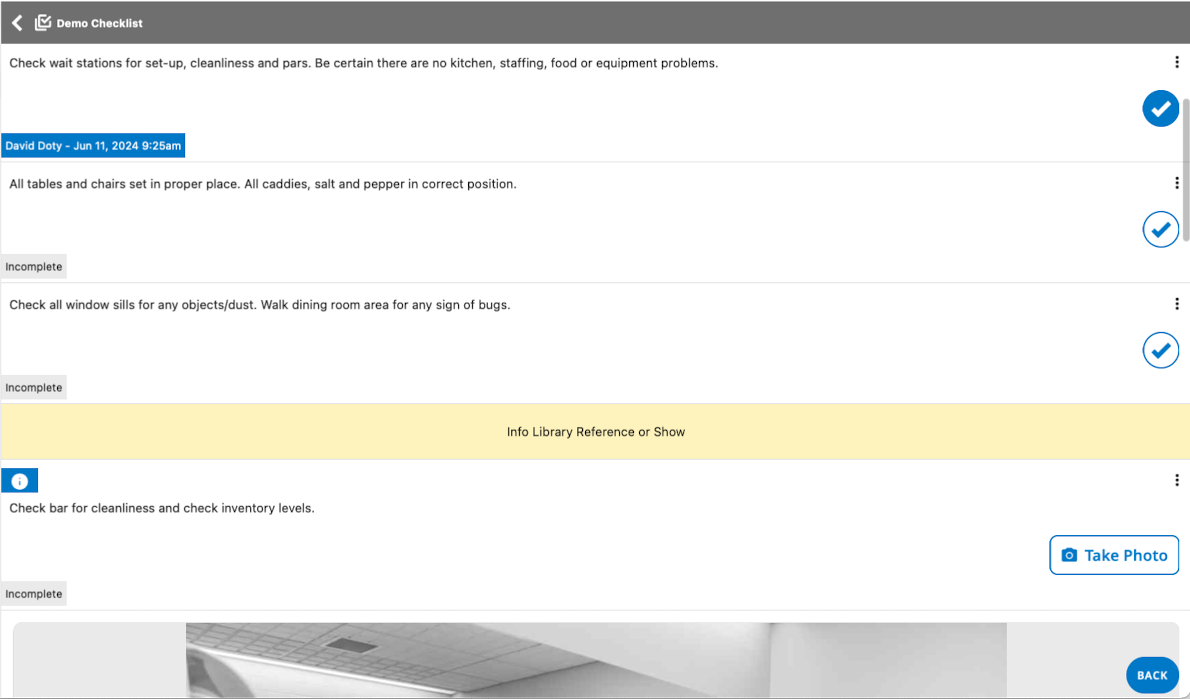Click the Info Library Reference or Show banner
1190x699 pixels.
595,432
